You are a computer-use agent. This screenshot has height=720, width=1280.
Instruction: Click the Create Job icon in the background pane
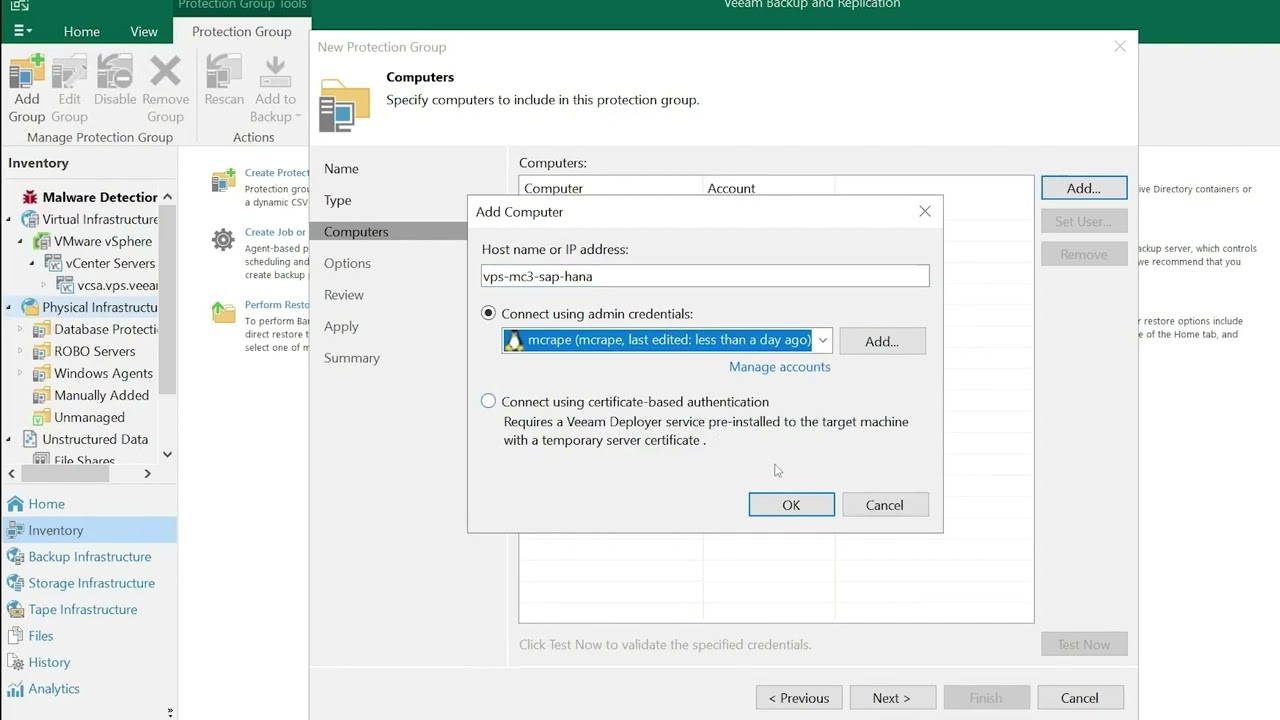(x=223, y=240)
